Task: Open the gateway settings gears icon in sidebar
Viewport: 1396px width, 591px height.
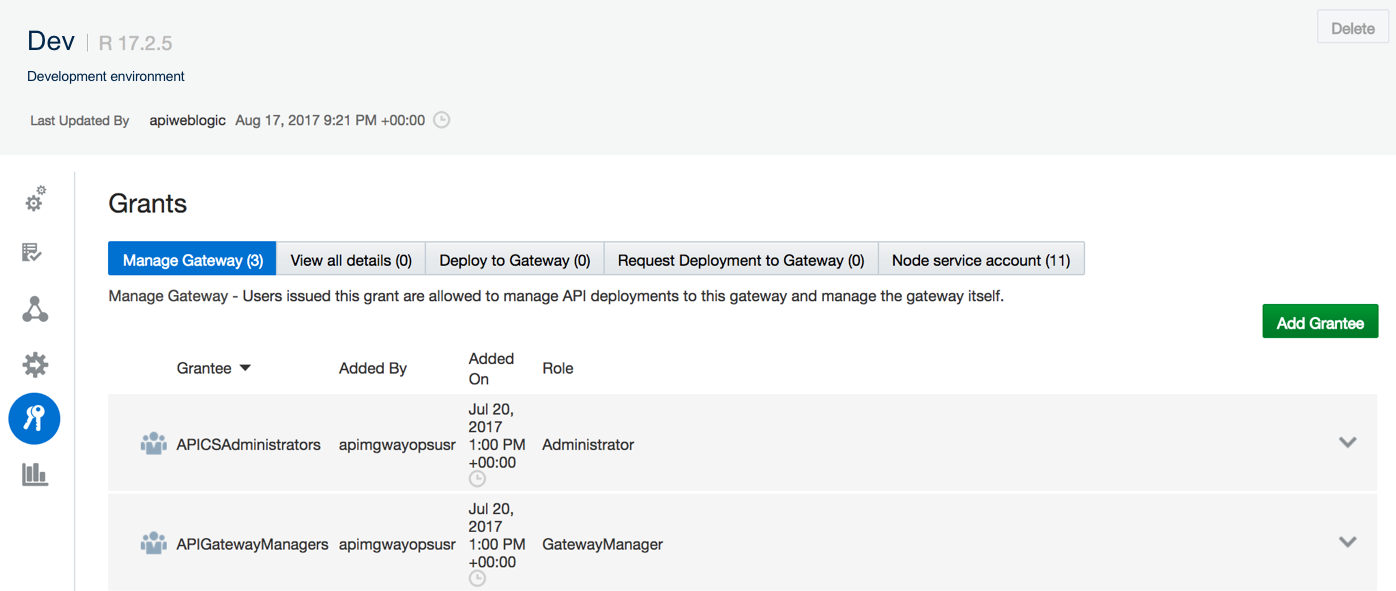Action: tap(35, 199)
